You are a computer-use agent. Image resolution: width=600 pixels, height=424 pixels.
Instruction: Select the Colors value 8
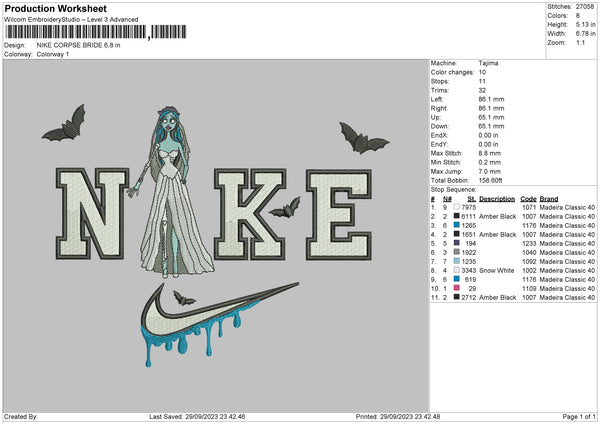click(578, 16)
